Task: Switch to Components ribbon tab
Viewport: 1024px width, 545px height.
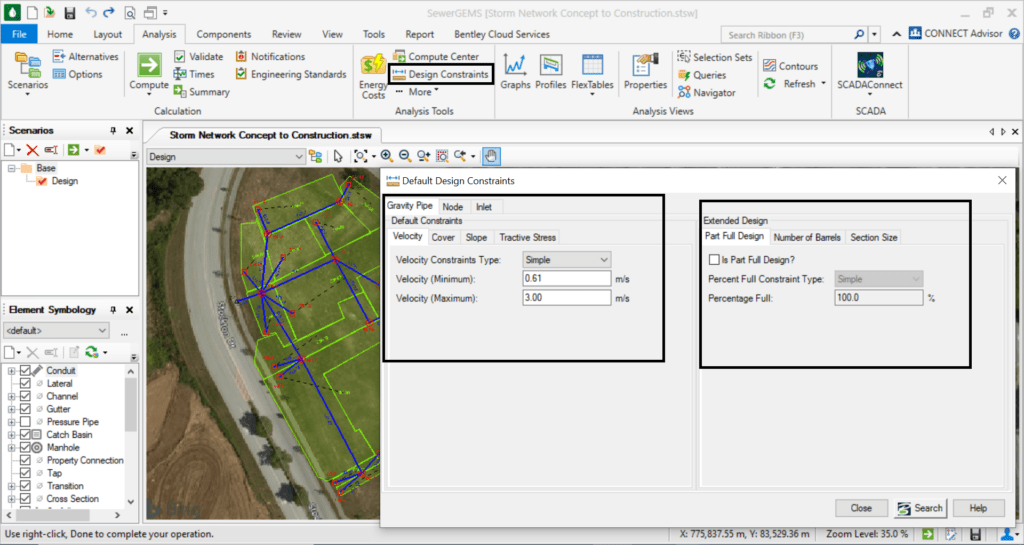Action: click(x=223, y=34)
